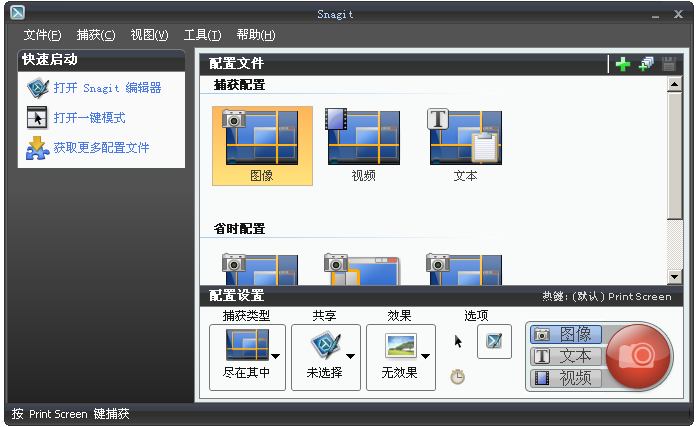
Task: Select the window-capture time-saving profile
Action: pyautogui.click(x=363, y=269)
